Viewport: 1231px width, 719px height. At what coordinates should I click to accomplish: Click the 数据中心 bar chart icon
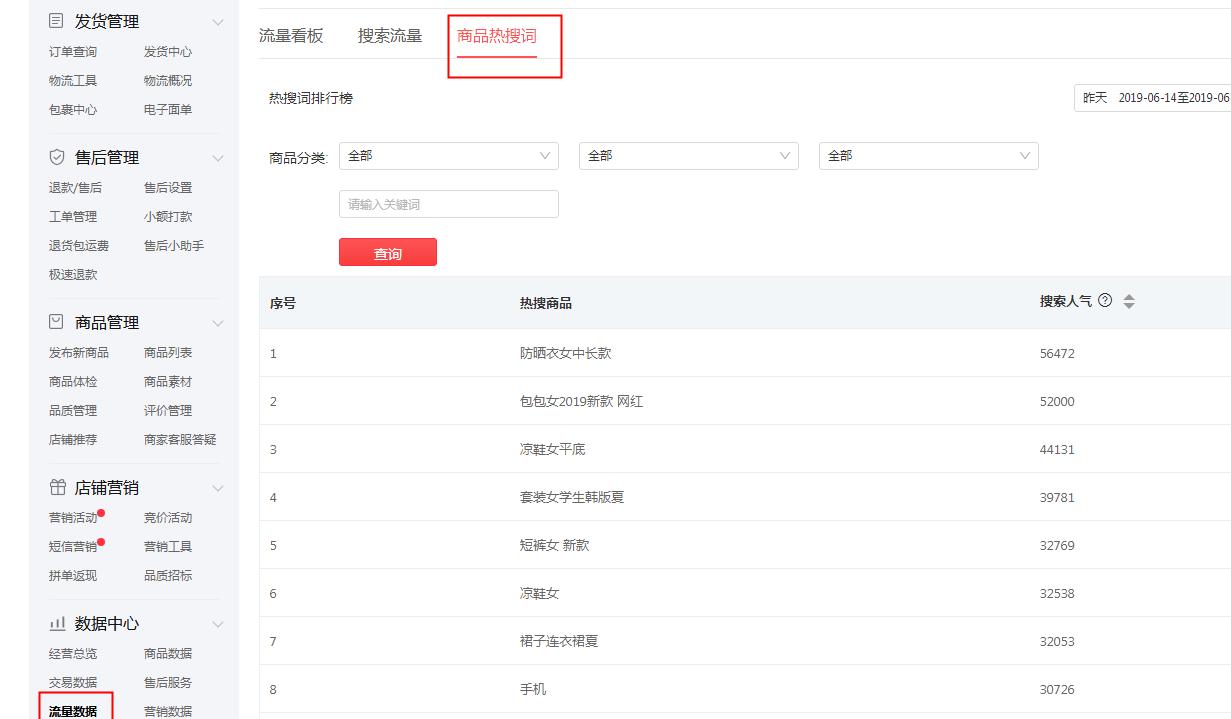(x=57, y=622)
